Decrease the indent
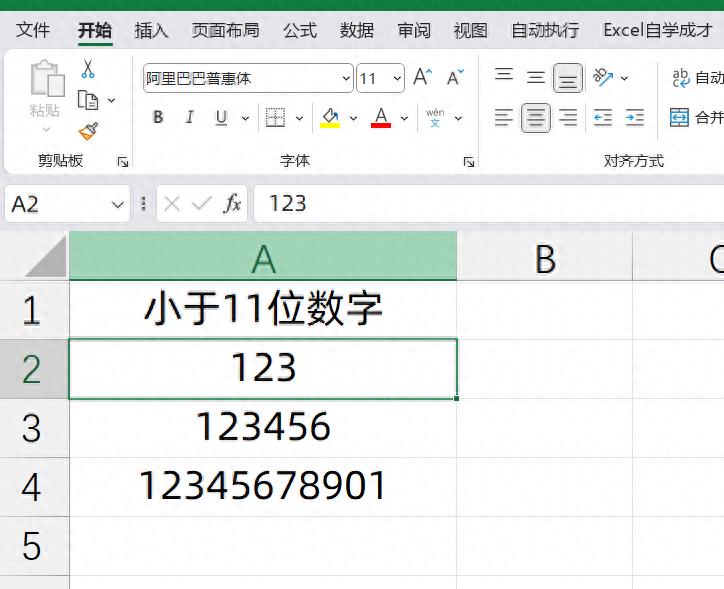724x589 pixels. pos(603,118)
